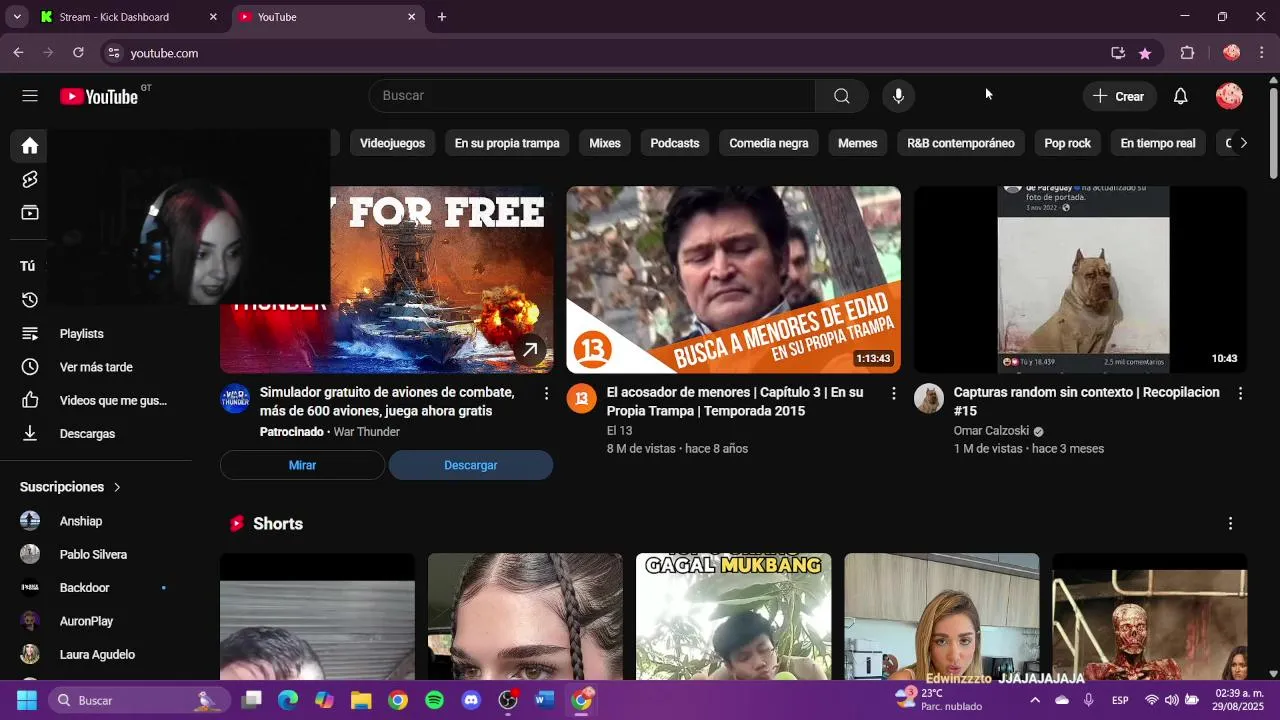
Task: Open the Windows Start menu
Action: coord(27,700)
